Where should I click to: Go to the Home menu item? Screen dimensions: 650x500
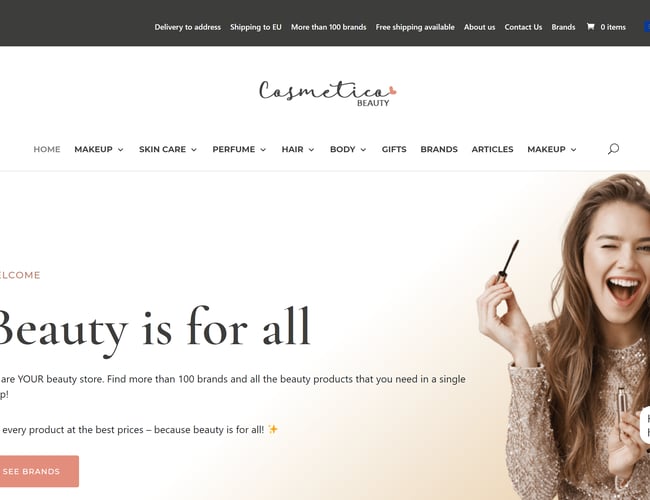tap(47, 149)
